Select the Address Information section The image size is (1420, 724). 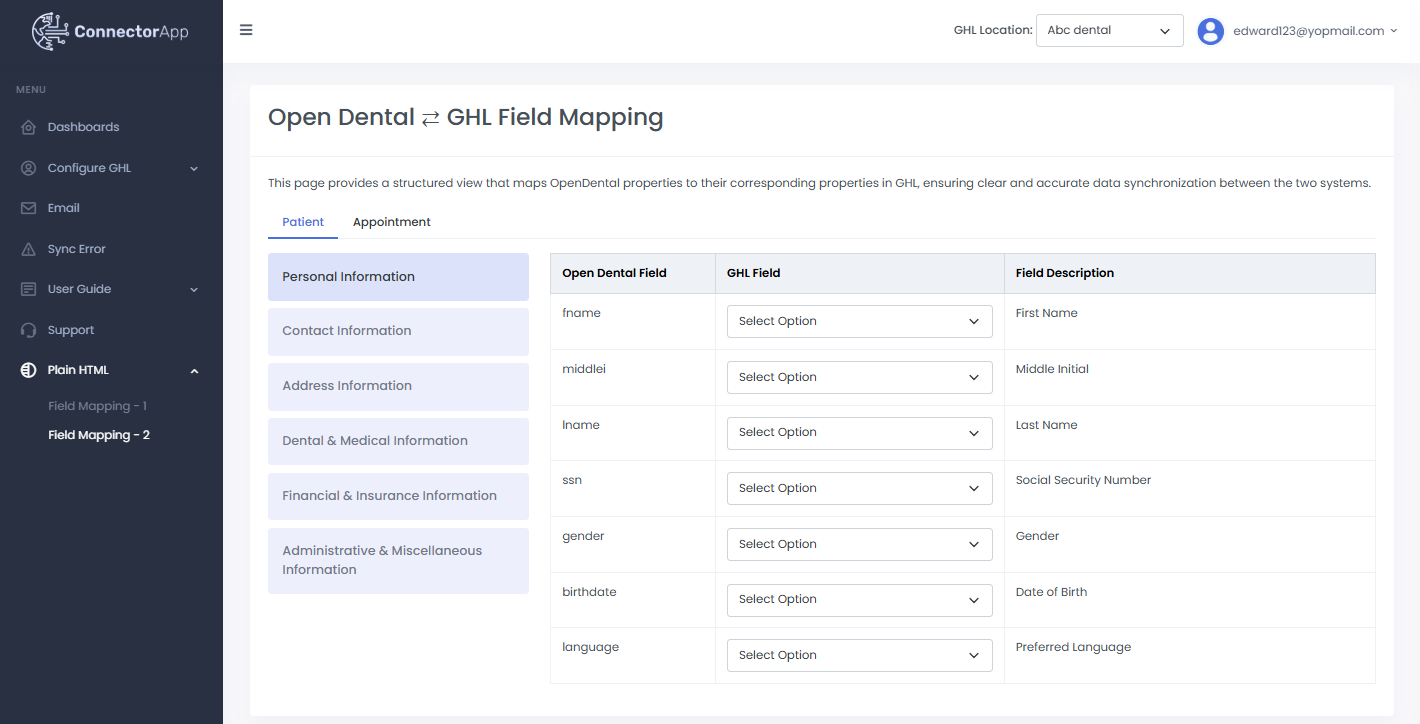point(398,386)
